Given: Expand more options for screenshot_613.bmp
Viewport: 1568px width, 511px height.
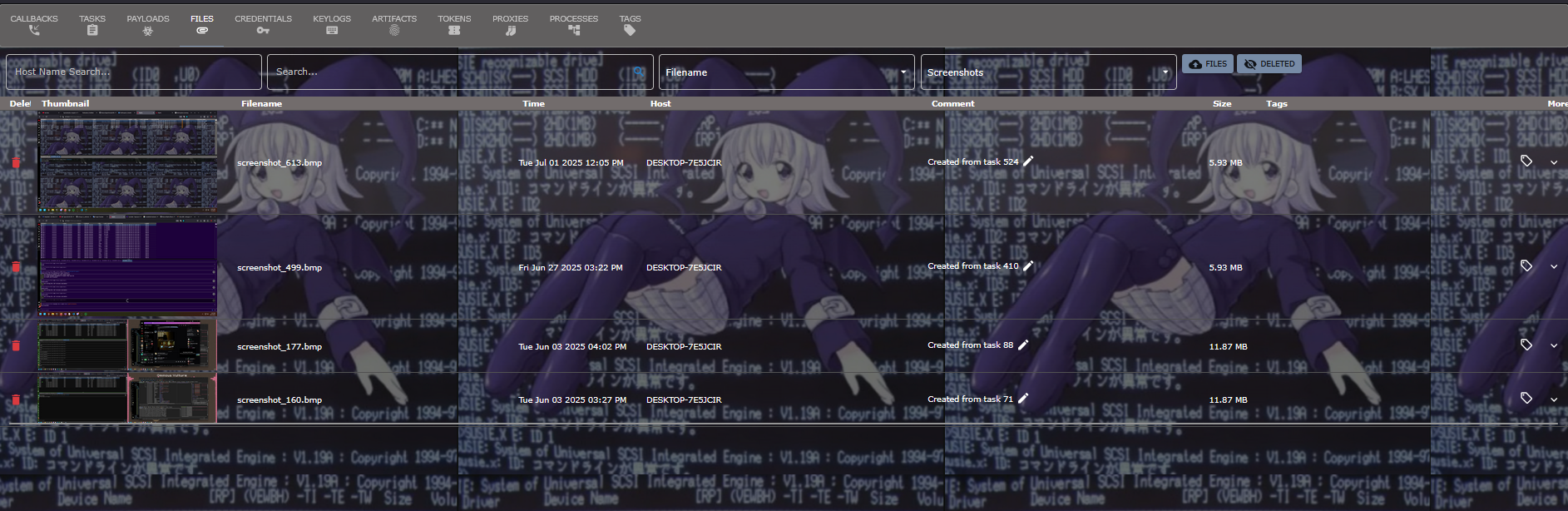Looking at the screenshot, I should point(1554,163).
